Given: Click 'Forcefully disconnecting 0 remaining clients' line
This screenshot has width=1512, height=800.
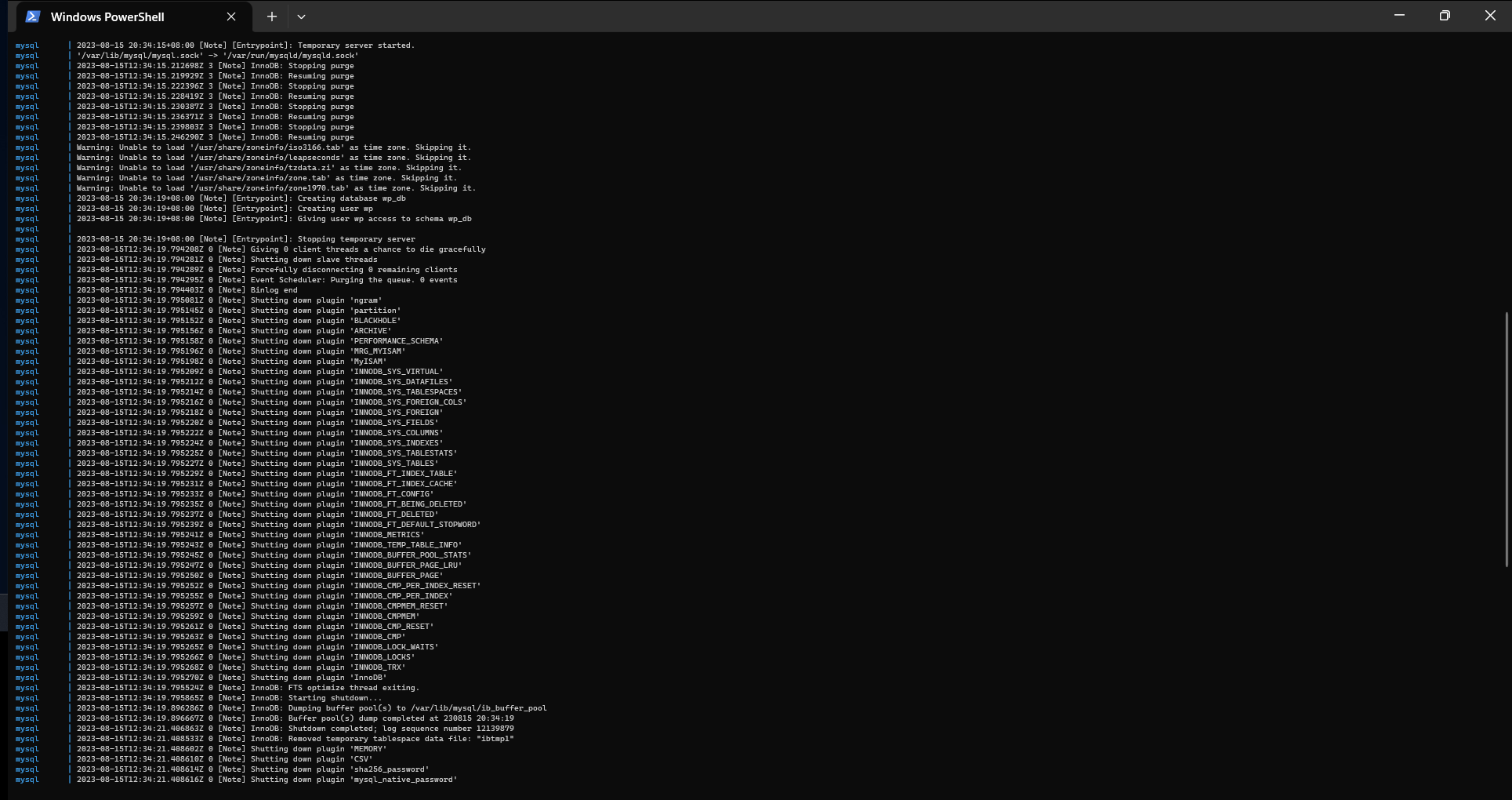Looking at the screenshot, I should coord(267,270).
